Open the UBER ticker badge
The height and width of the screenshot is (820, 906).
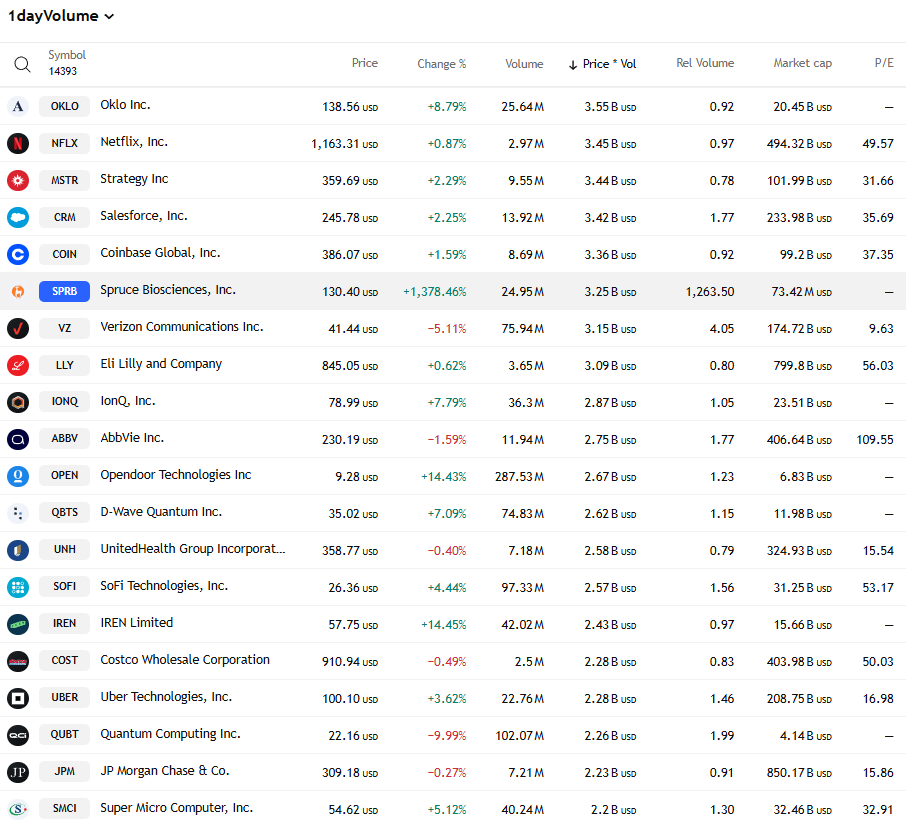click(65, 698)
